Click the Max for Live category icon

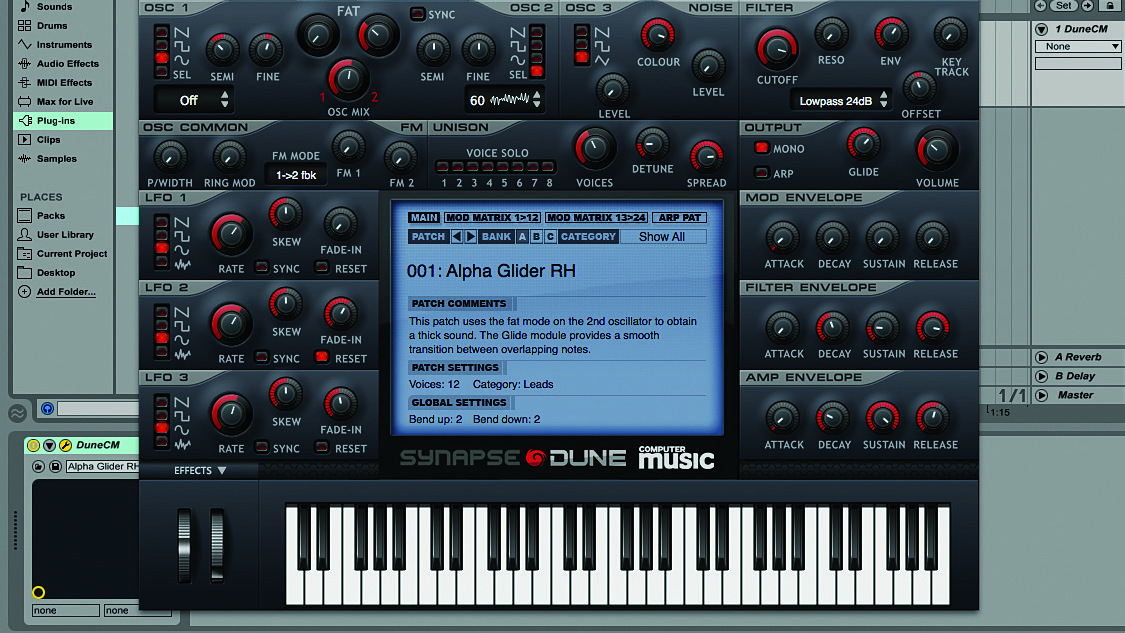coord(24,101)
